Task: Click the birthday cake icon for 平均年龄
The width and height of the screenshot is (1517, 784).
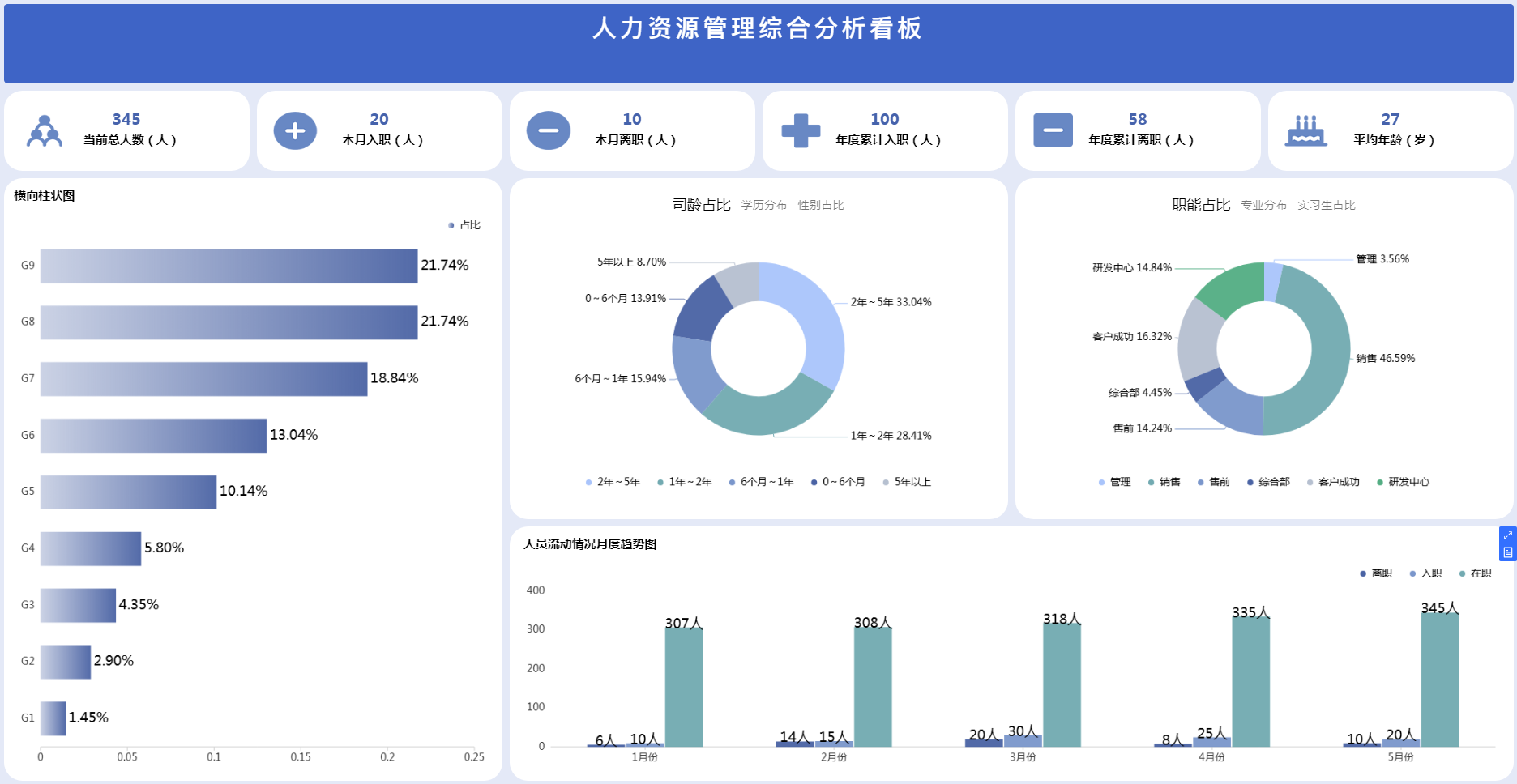Action: coord(1305,131)
